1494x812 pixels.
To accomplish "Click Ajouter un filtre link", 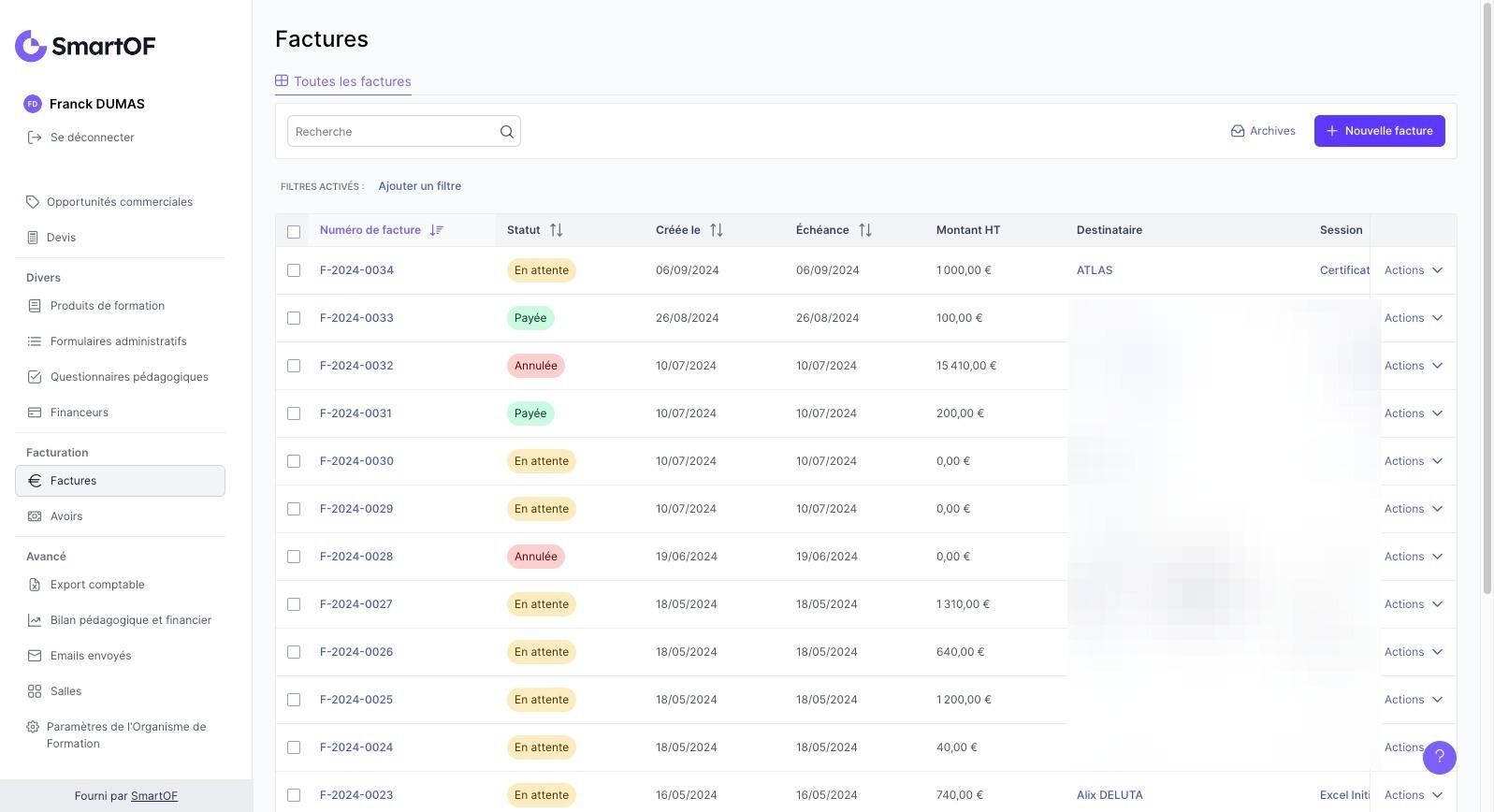I will tap(419, 186).
